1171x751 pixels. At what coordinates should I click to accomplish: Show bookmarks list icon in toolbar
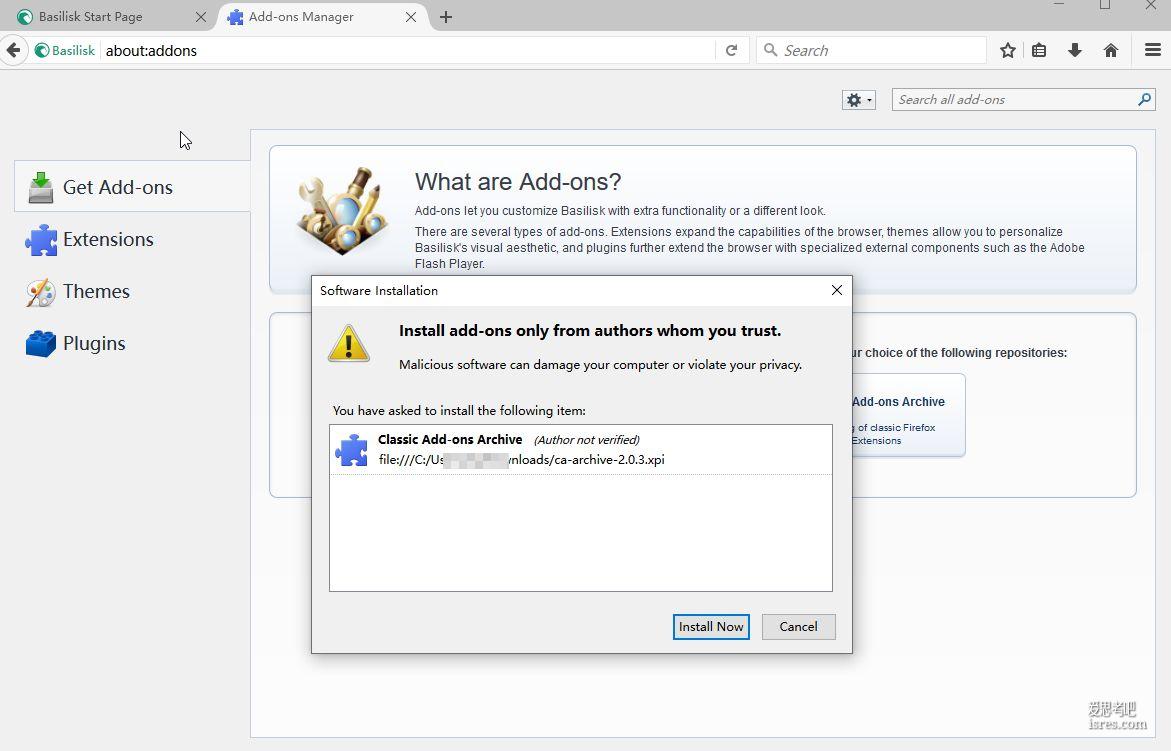pos(1040,50)
